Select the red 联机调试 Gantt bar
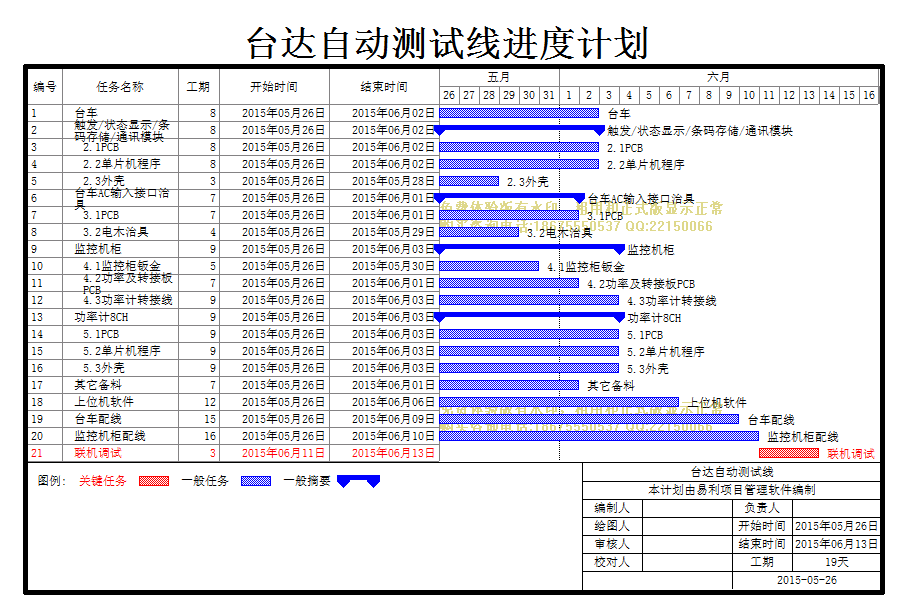The height and width of the screenshot is (616, 906). click(789, 453)
